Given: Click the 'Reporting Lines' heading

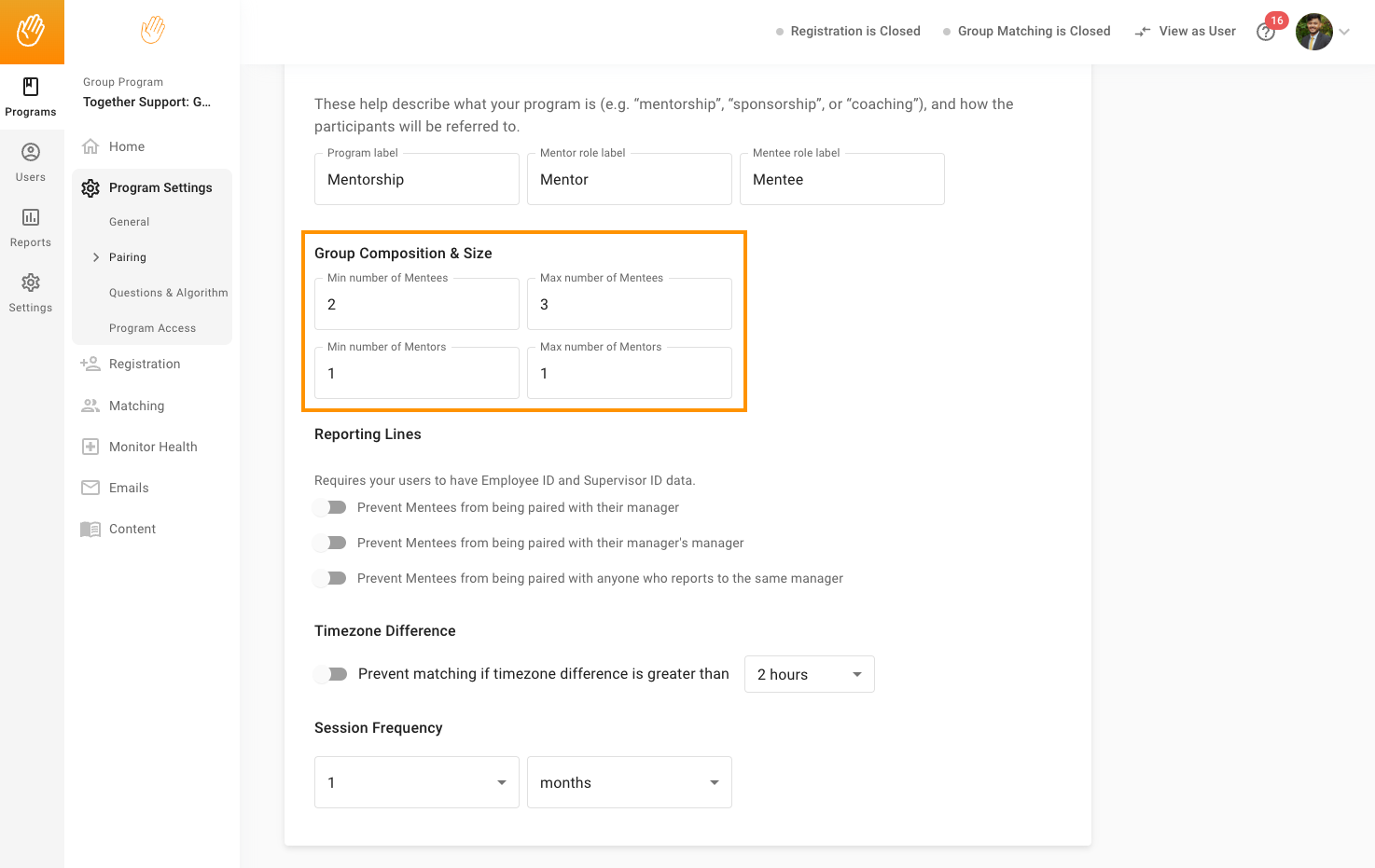Looking at the screenshot, I should click(368, 434).
